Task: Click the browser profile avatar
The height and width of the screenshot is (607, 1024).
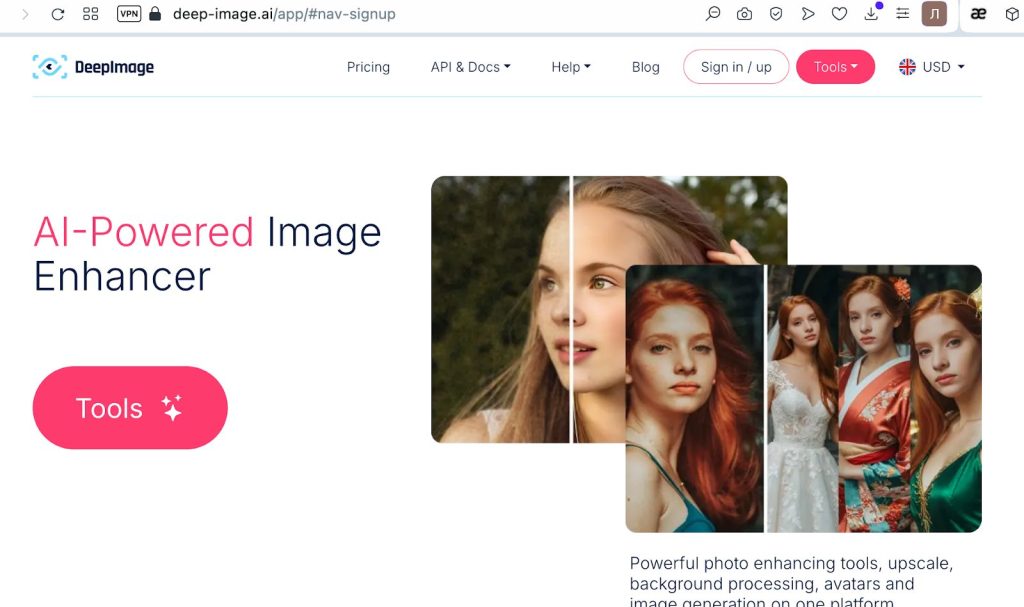Action: point(934,14)
